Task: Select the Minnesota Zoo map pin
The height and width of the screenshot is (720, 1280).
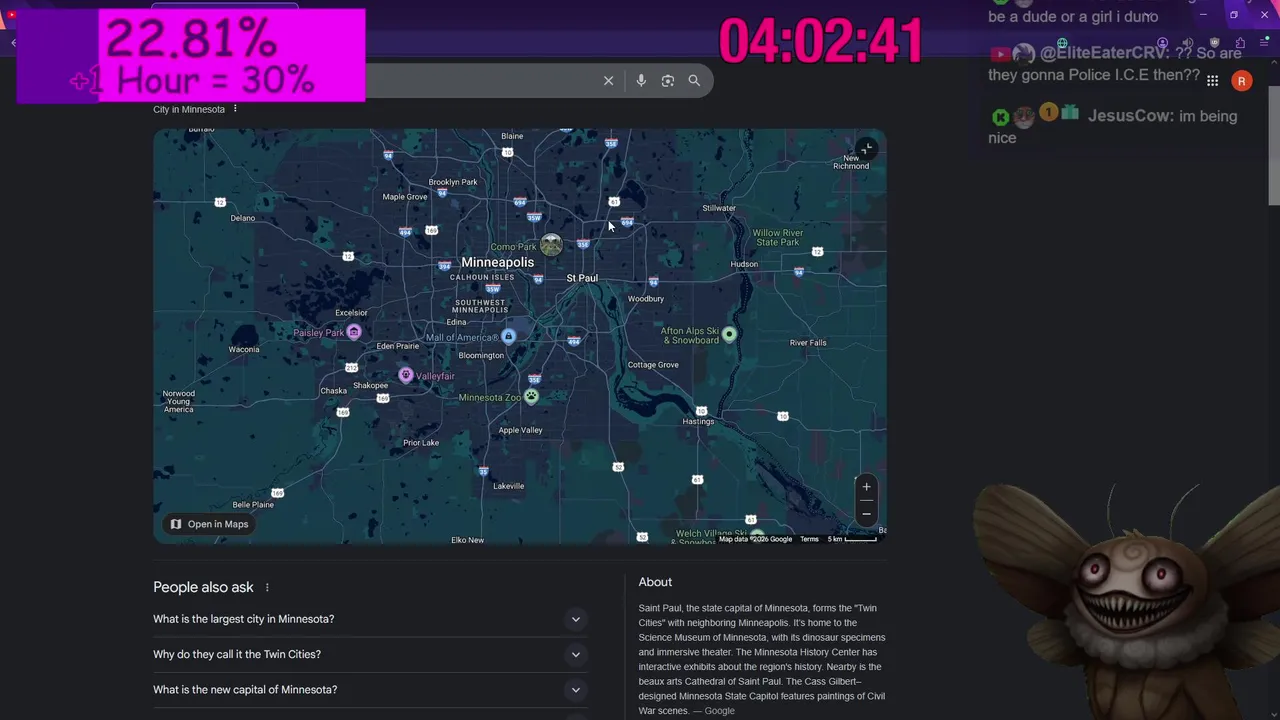Action: [x=531, y=396]
